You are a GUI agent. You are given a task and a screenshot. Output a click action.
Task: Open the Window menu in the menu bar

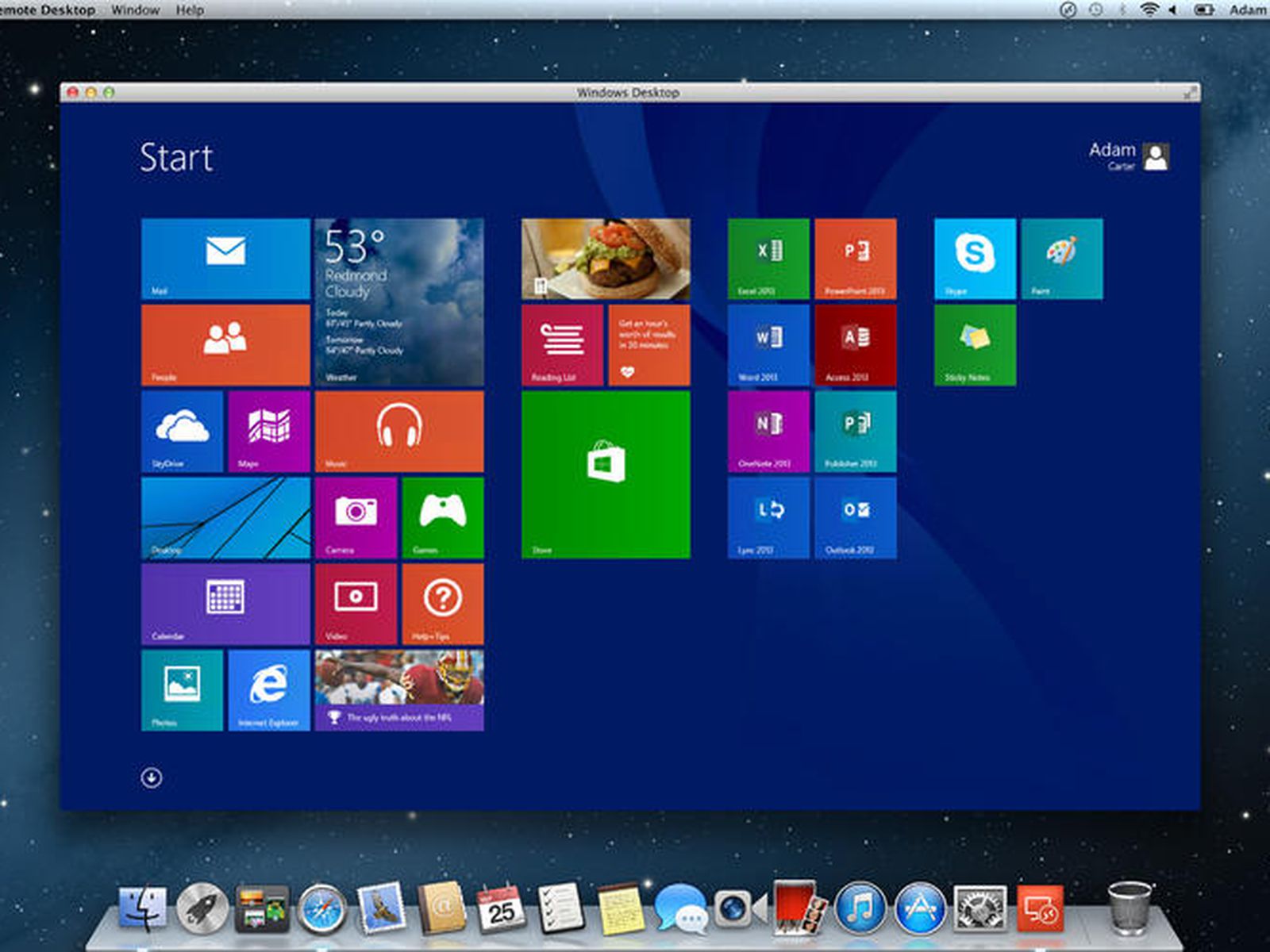coord(135,10)
